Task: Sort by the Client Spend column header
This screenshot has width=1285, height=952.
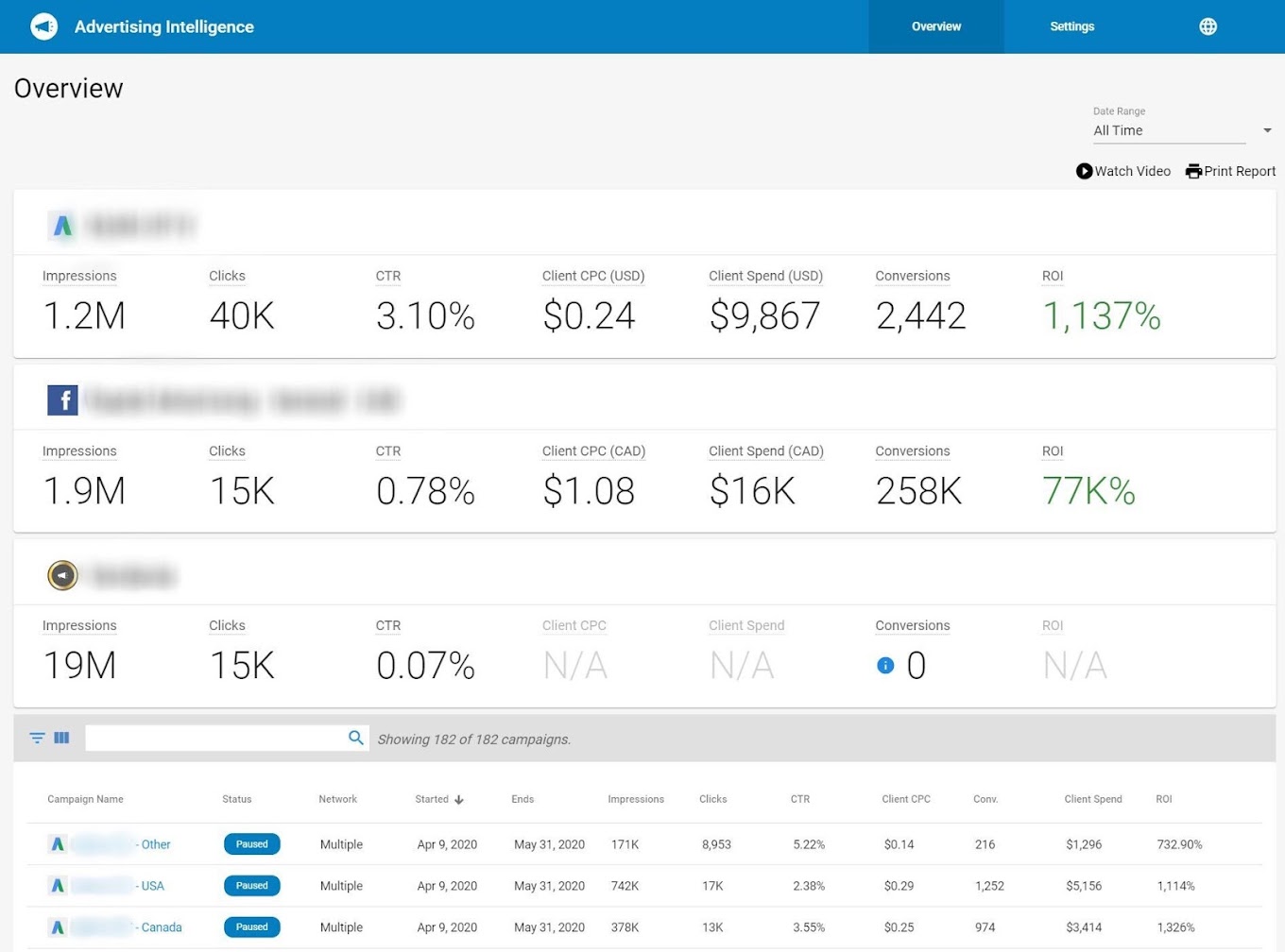Action: 1093,799
